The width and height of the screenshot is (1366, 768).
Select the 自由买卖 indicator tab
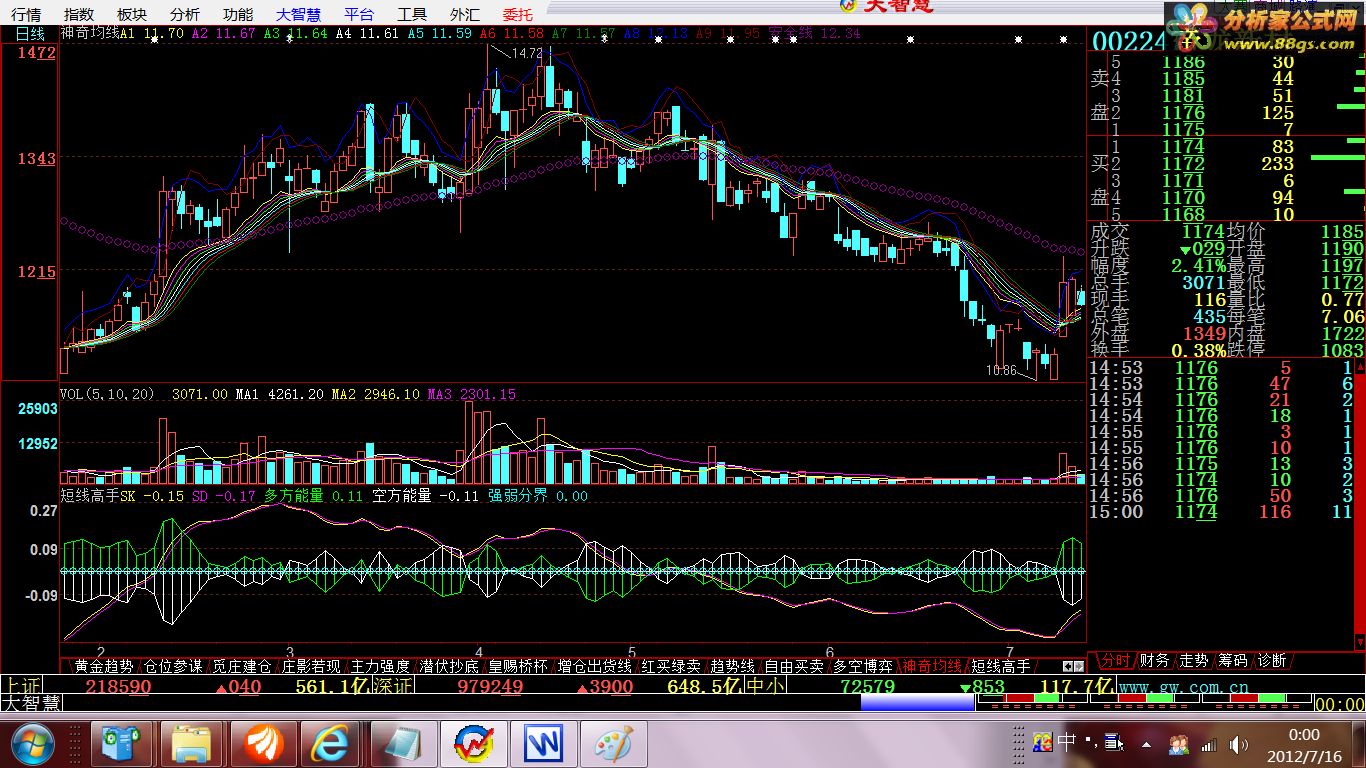[x=794, y=666]
